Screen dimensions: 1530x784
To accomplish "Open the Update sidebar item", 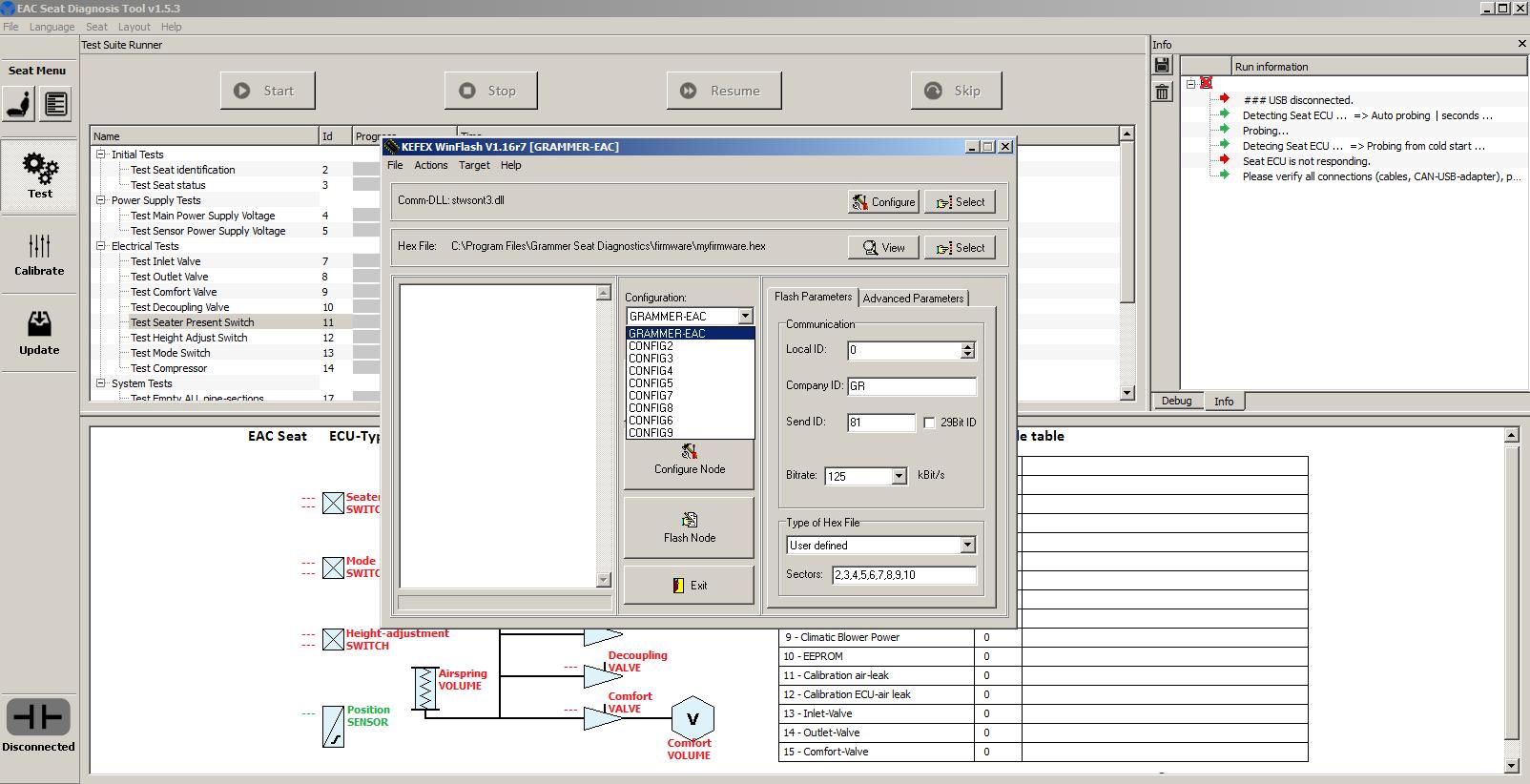I will tap(39, 332).
